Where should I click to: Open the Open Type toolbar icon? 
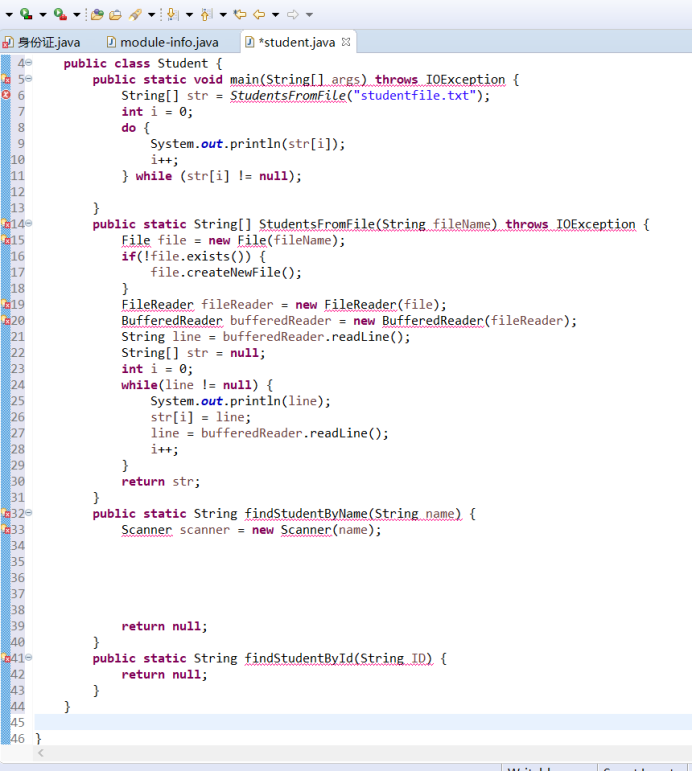click(x=97, y=14)
